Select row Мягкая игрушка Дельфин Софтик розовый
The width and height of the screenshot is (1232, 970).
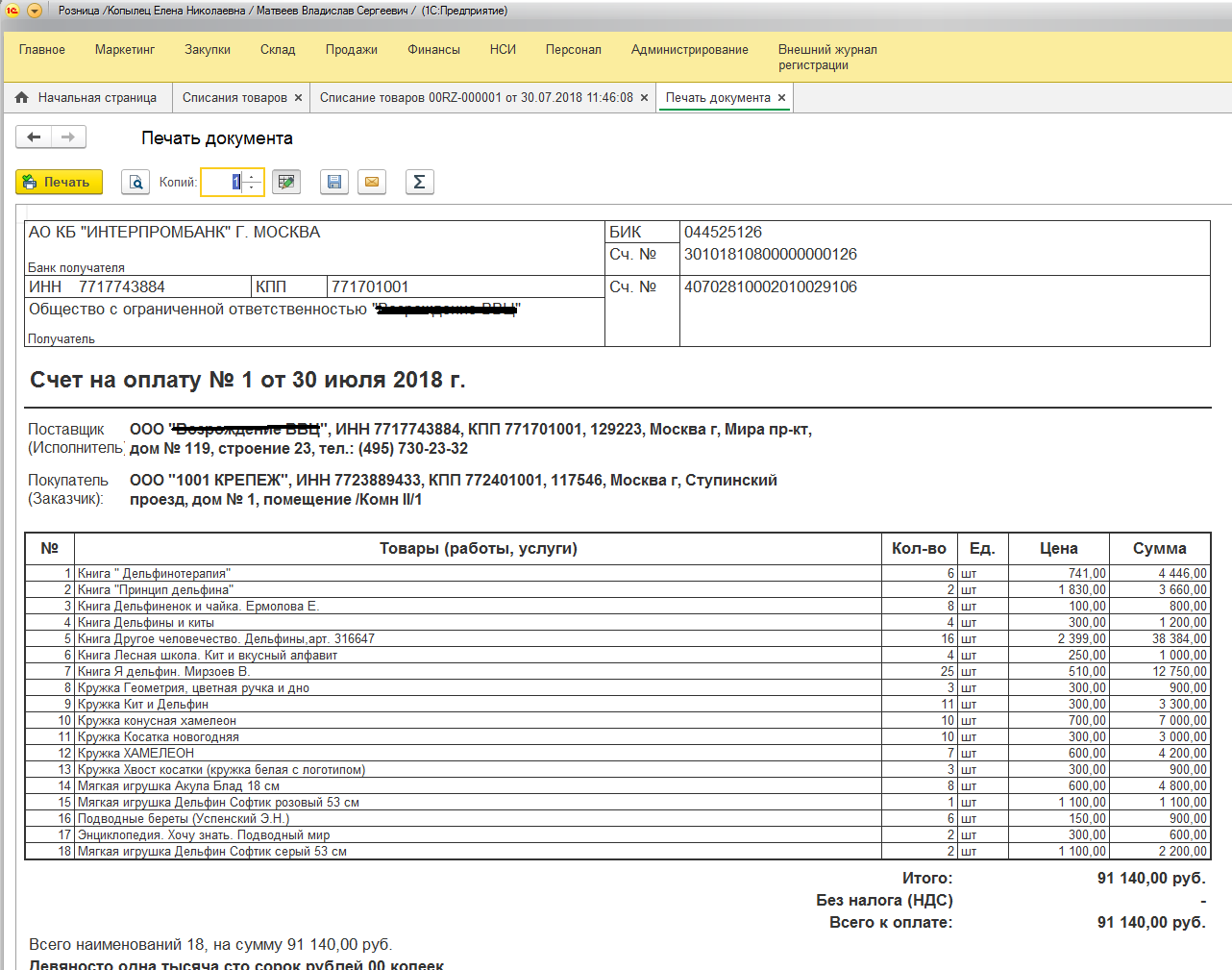pyautogui.click(x=617, y=803)
